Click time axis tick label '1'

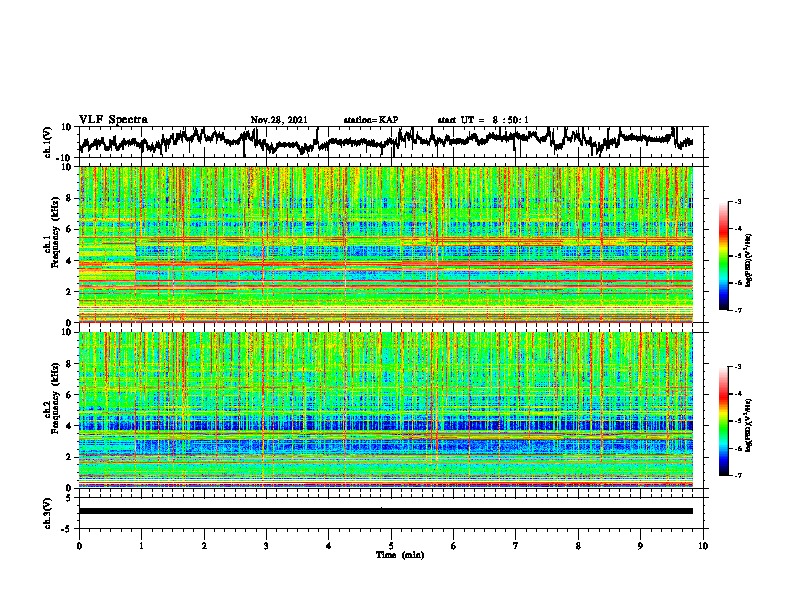click(x=141, y=546)
